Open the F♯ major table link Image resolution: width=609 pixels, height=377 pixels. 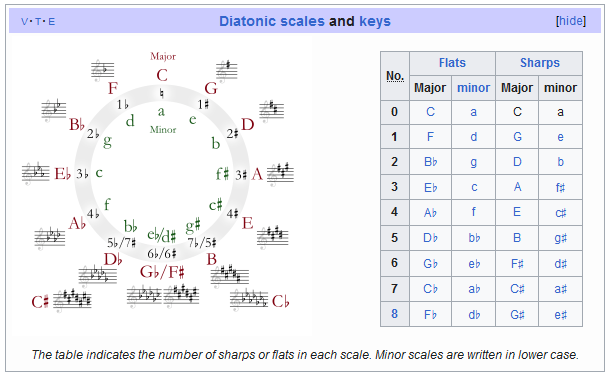[517, 264]
